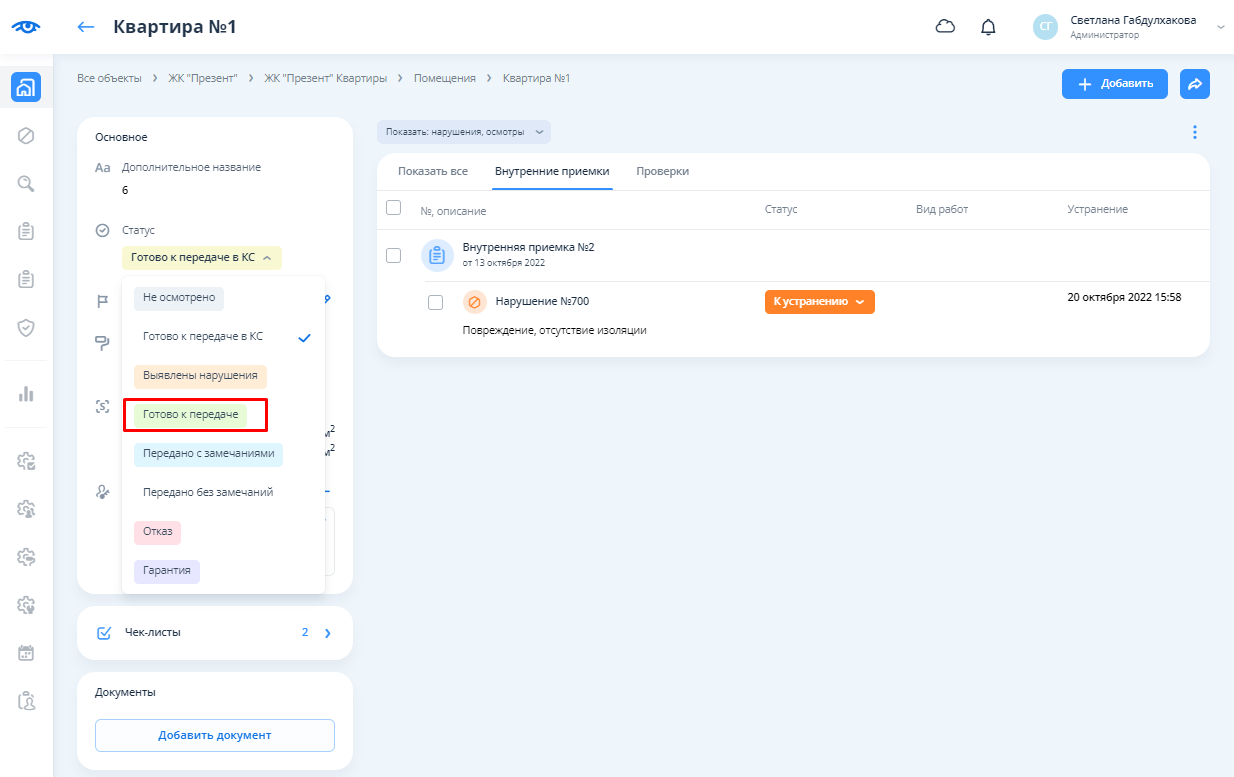
Task: Click the back arrow next to Квартира №1
Action: 86,27
